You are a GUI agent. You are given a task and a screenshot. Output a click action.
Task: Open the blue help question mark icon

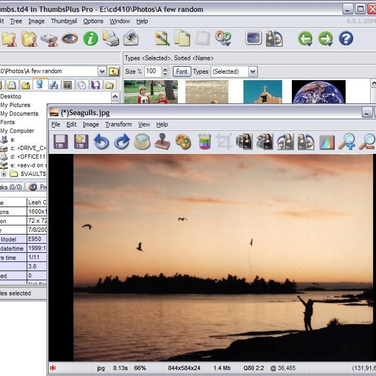coord(346,38)
